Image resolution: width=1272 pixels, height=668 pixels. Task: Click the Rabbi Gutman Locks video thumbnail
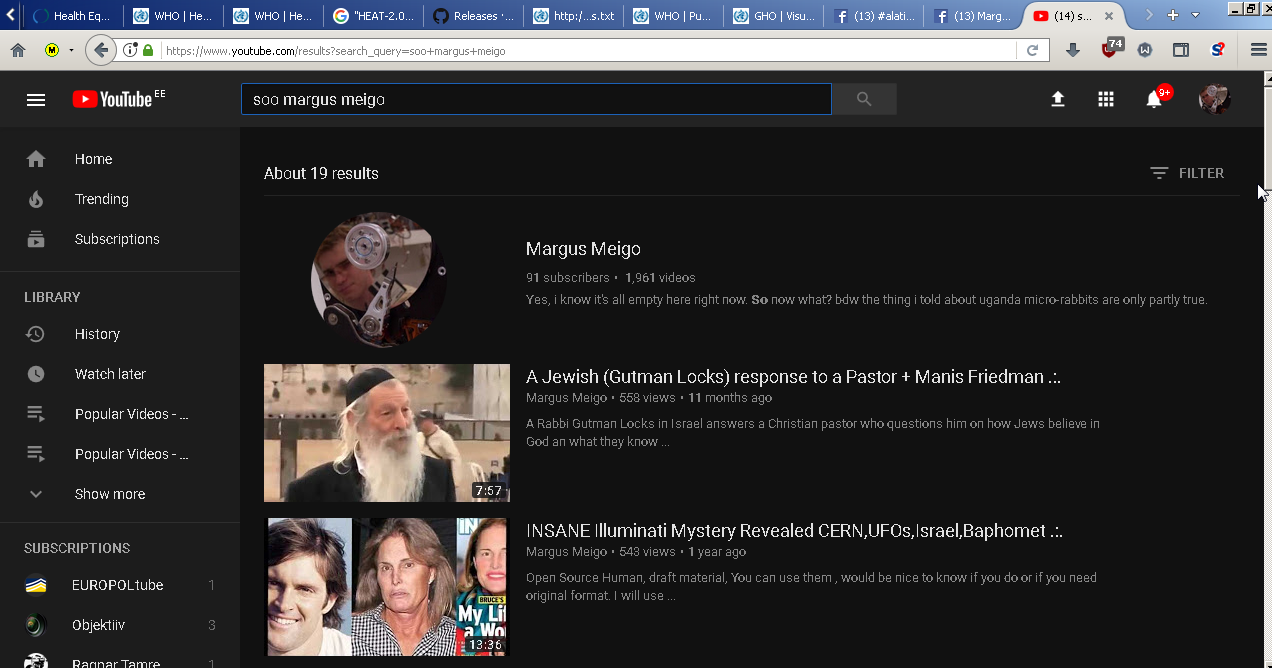[387, 433]
